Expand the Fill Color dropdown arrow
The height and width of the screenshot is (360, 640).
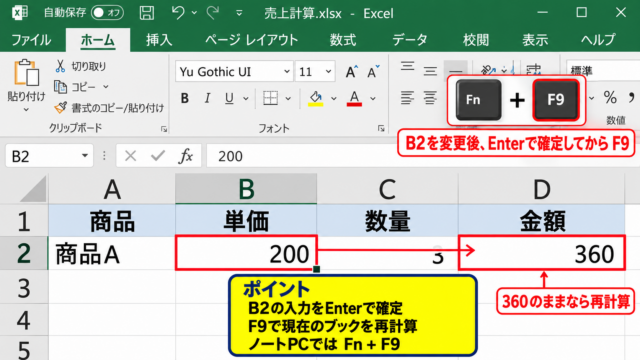pyautogui.click(x=333, y=98)
